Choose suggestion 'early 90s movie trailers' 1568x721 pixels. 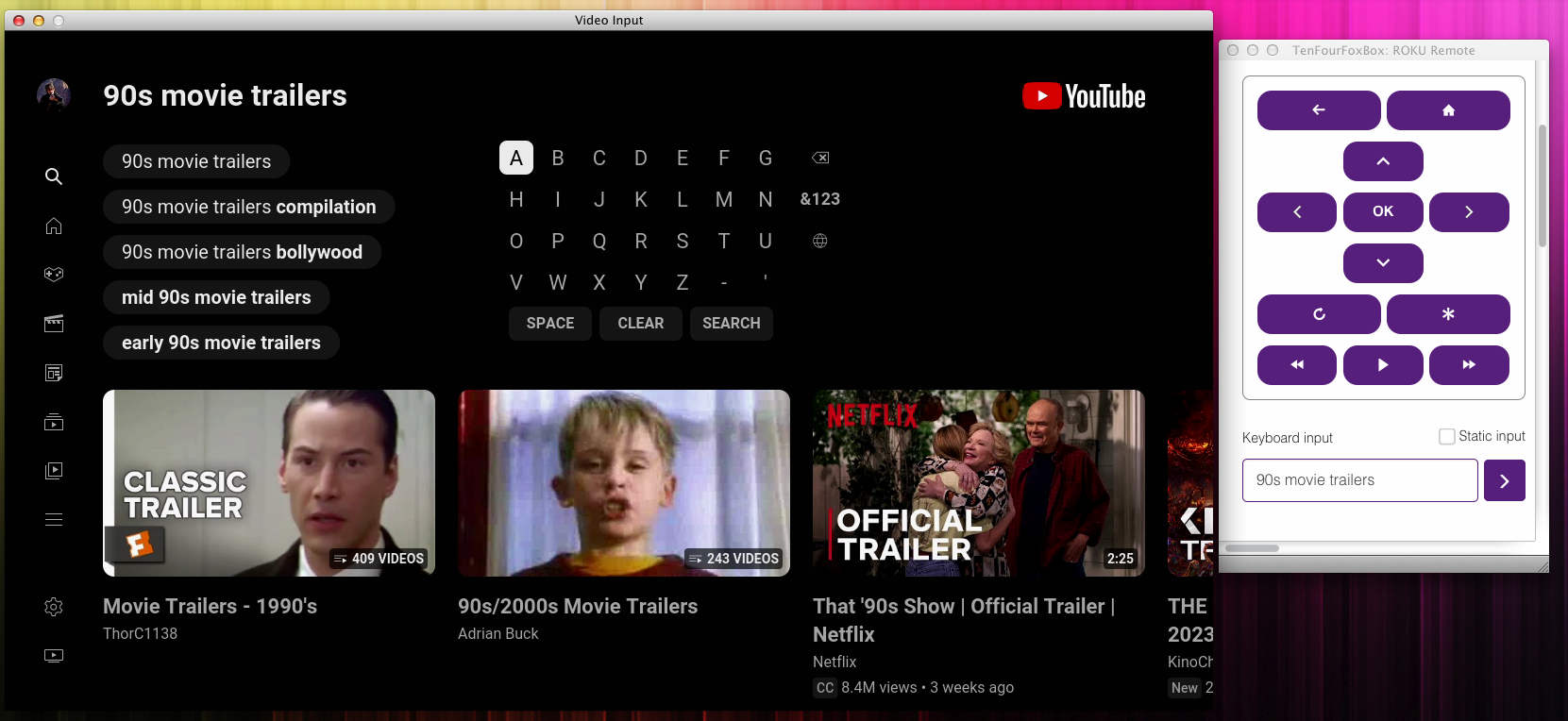pyautogui.click(x=221, y=343)
